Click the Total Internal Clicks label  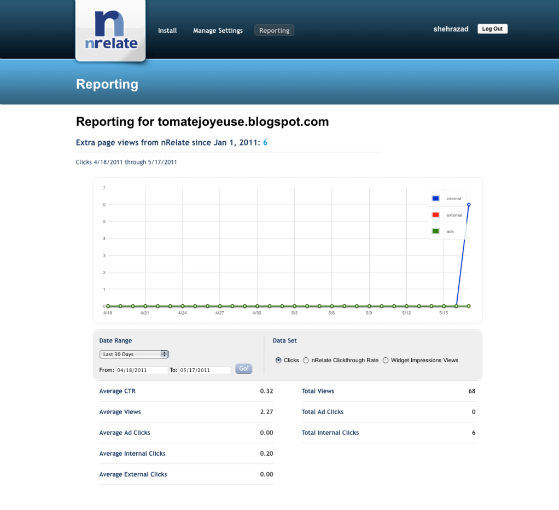point(330,433)
